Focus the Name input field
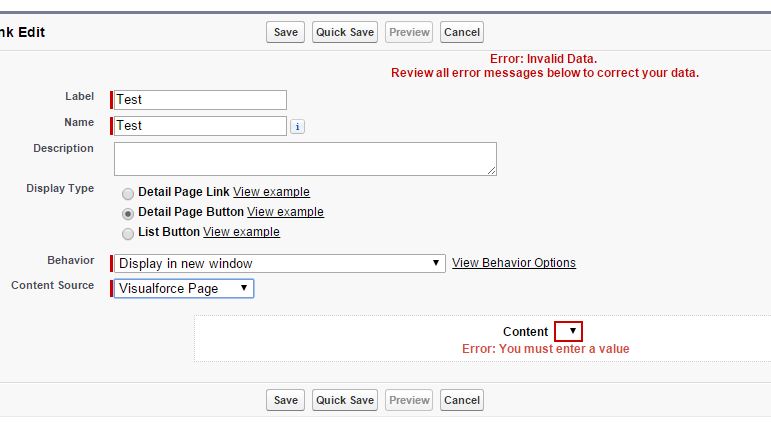Viewport: 771px width, 438px height. (x=200, y=126)
